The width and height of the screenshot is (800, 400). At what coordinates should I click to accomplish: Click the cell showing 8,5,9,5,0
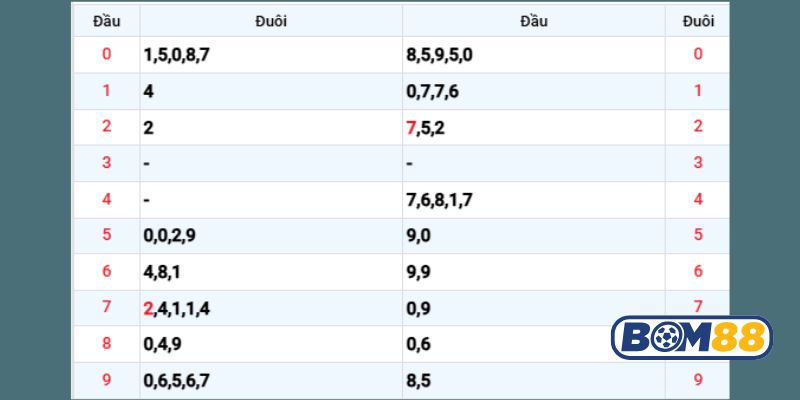coord(439,54)
